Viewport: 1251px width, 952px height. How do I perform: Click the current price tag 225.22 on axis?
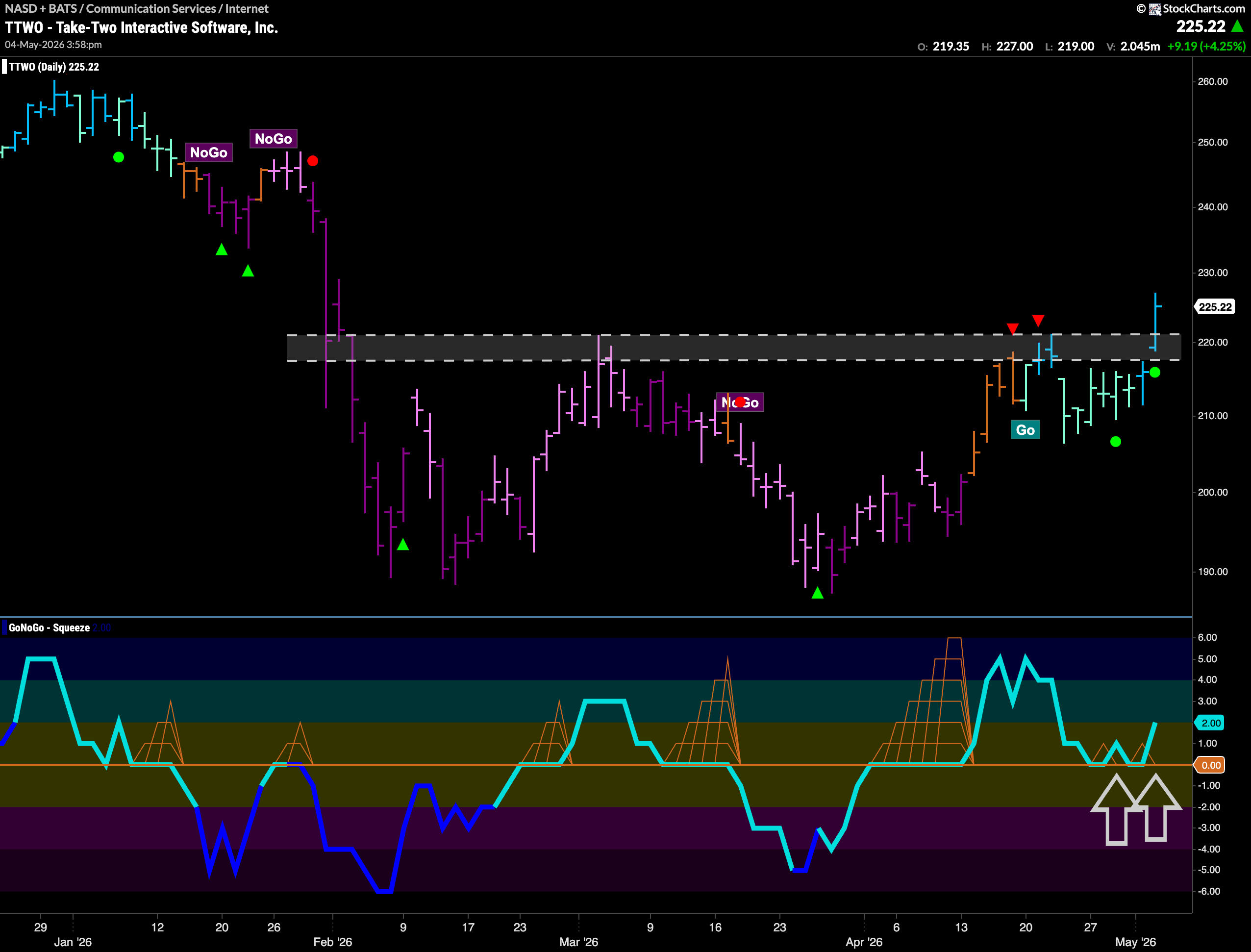[1214, 306]
